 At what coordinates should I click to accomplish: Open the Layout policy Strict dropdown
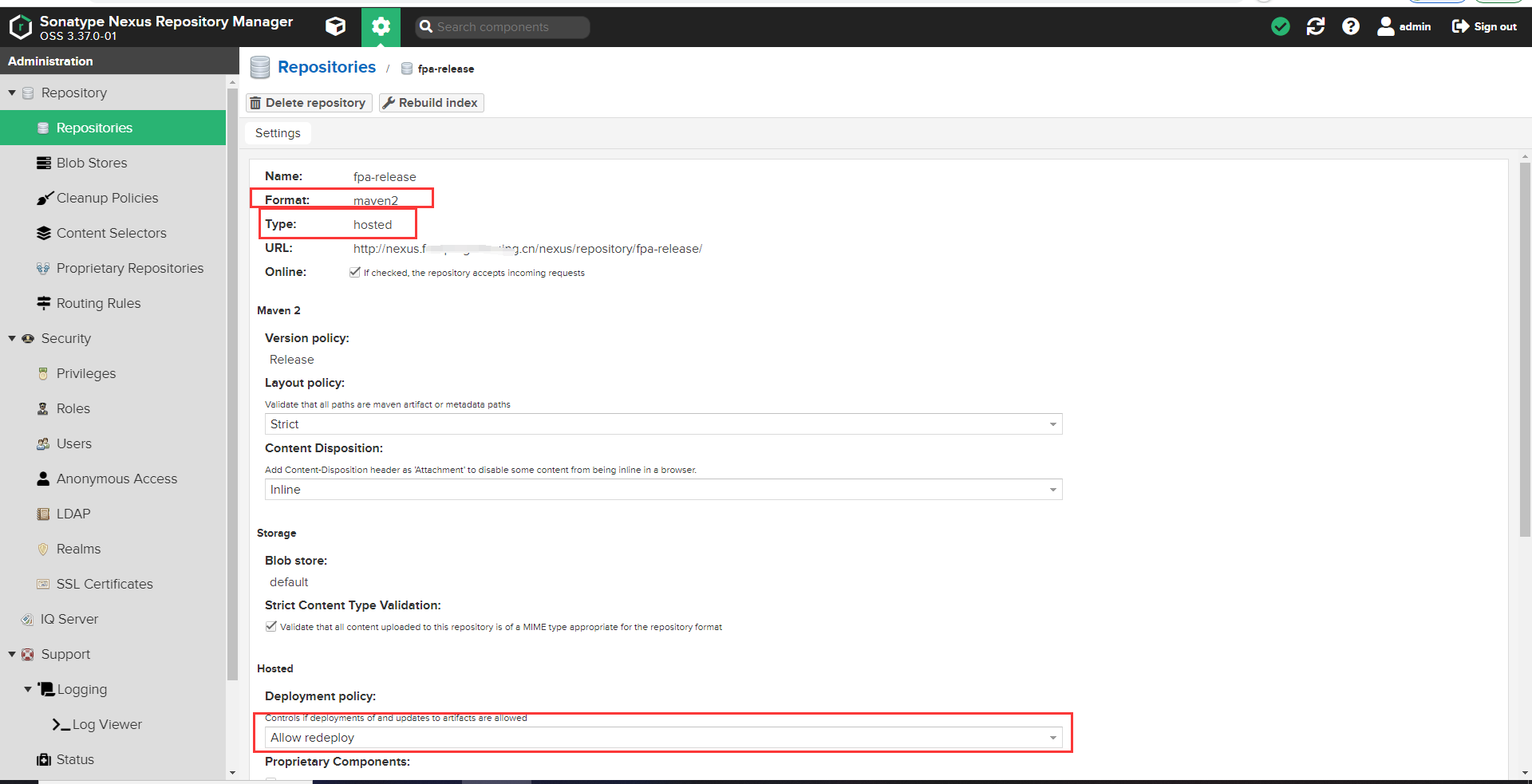coord(663,424)
